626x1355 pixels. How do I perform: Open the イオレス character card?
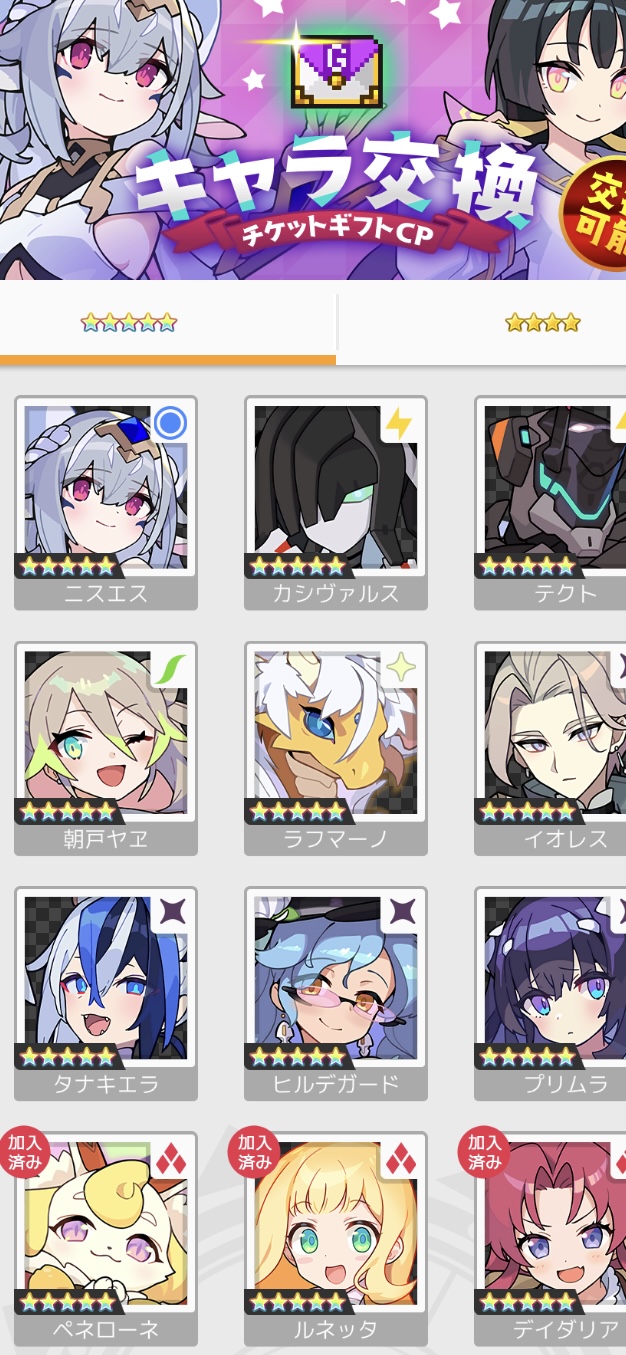550,748
